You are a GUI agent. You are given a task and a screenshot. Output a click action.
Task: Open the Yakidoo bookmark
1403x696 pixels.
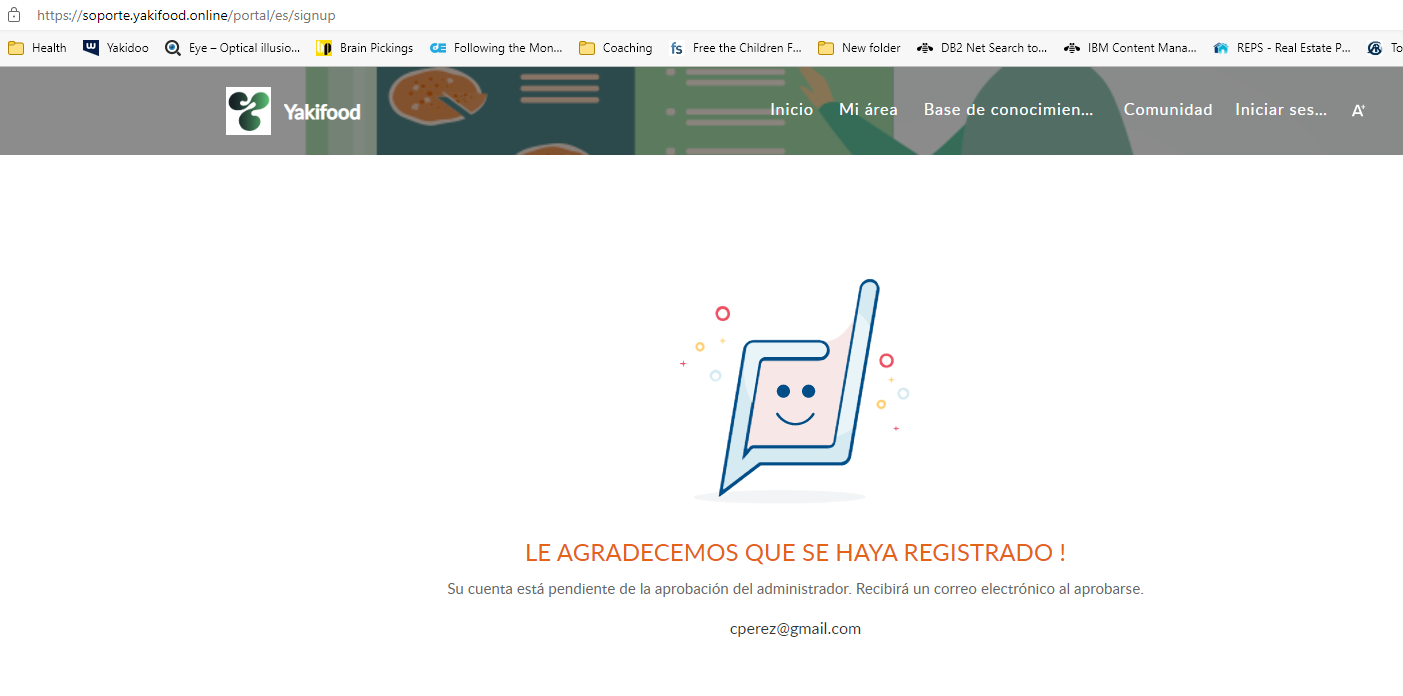(x=116, y=48)
